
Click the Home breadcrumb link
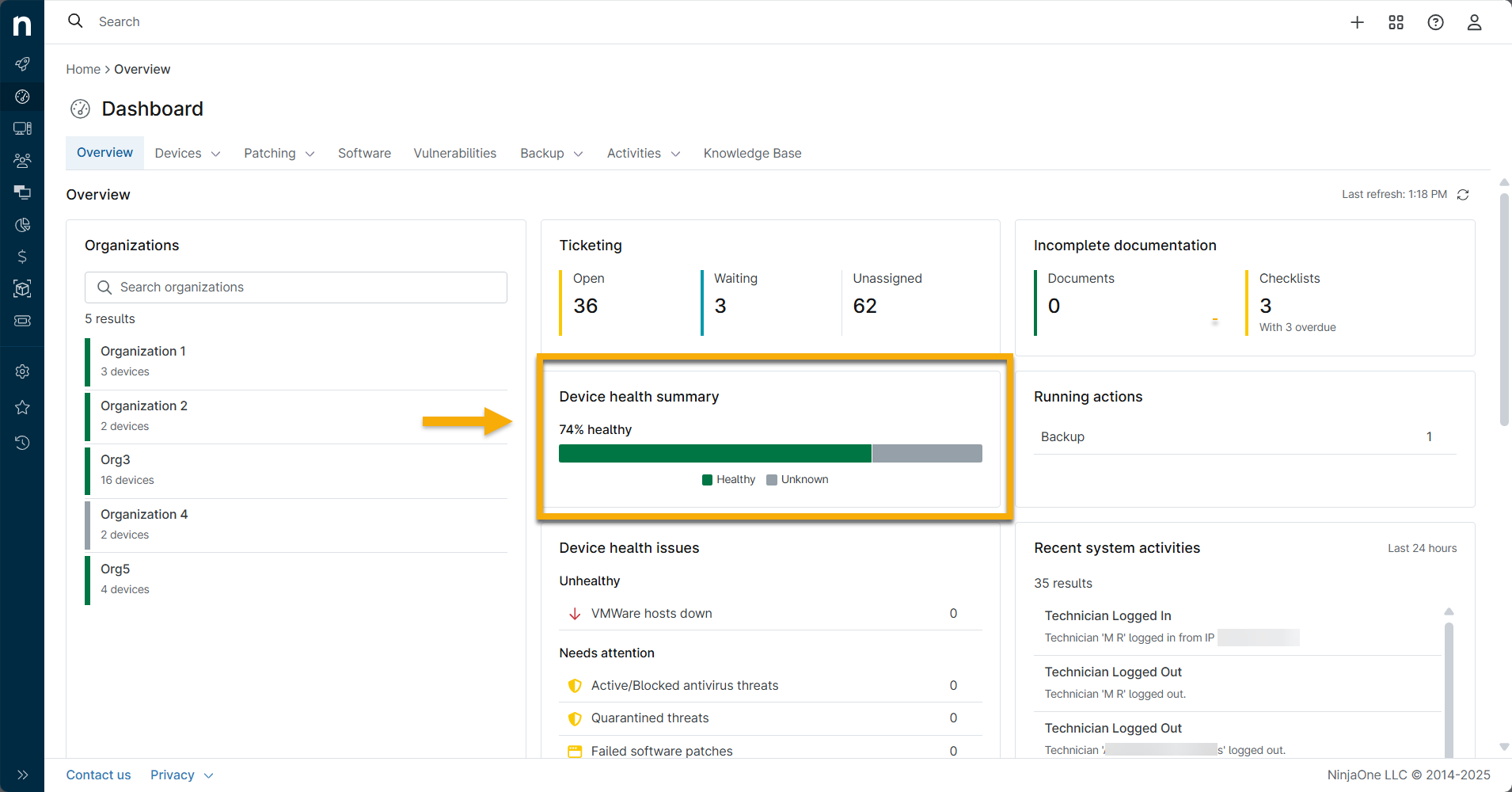pos(83,70)
